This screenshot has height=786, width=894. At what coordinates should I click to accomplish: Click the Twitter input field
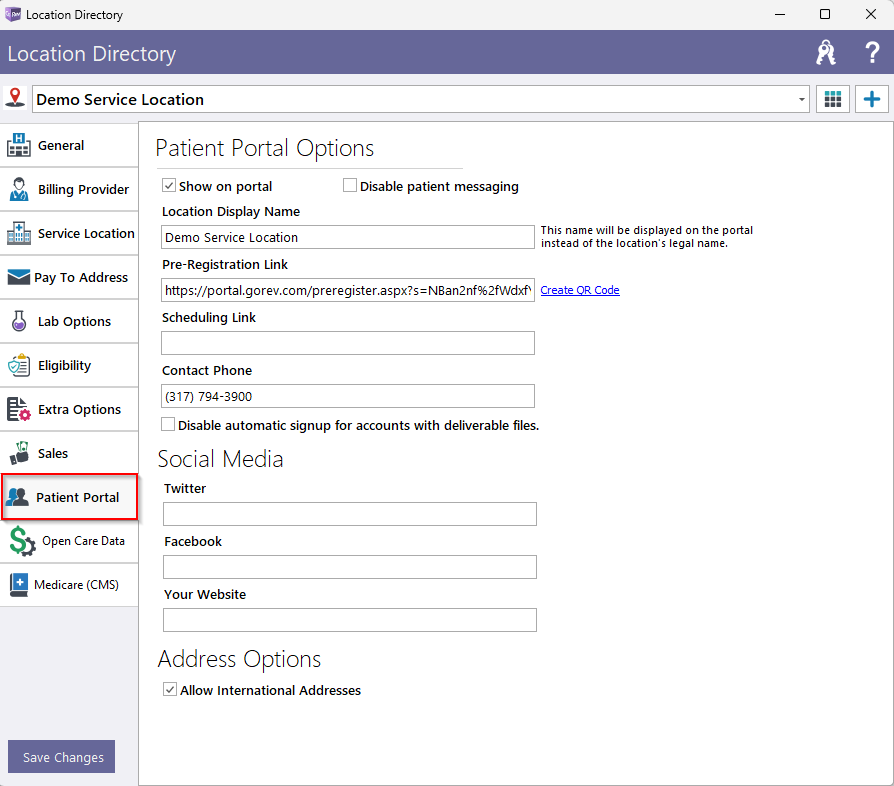[350, 514]
